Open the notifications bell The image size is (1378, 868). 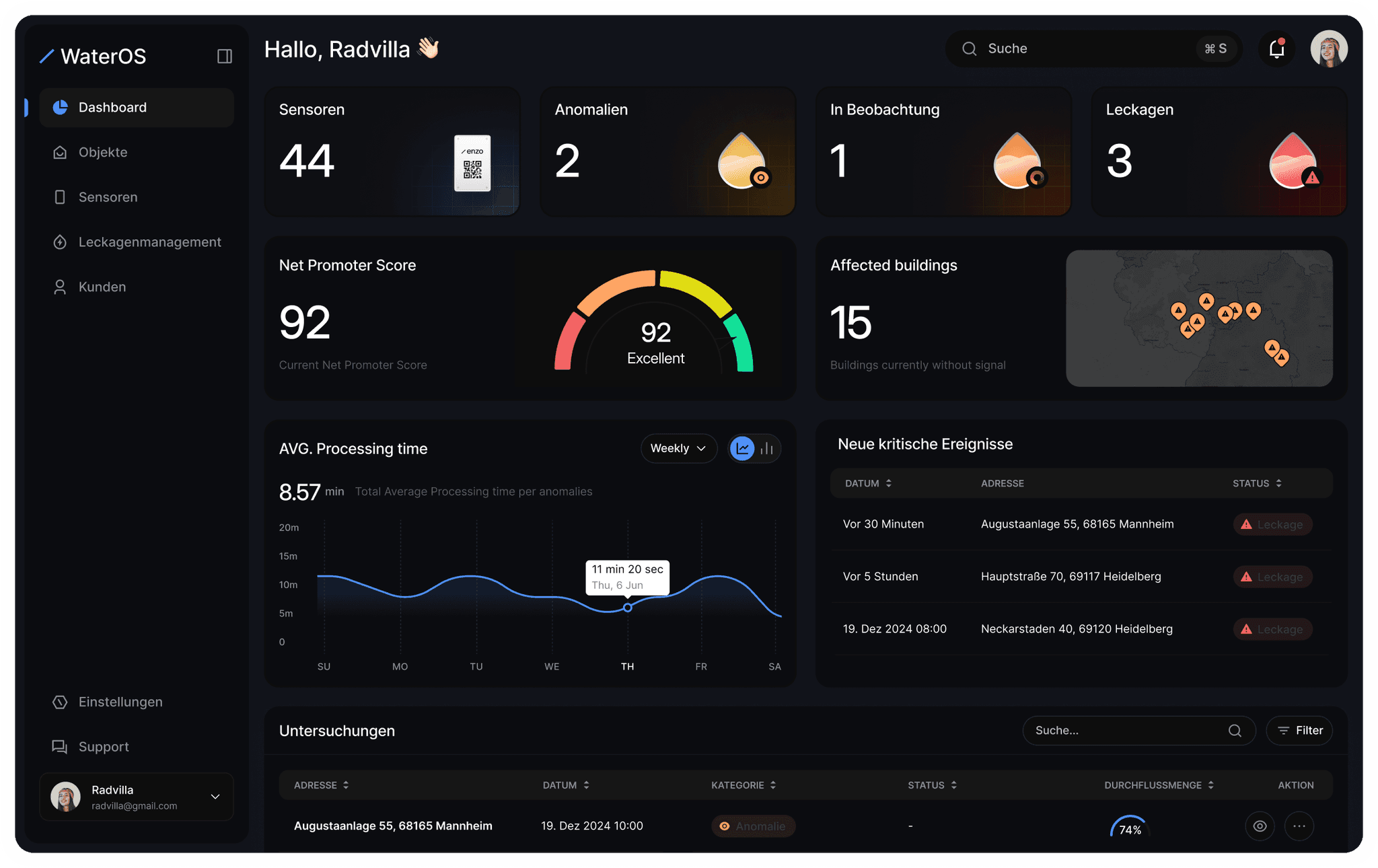[x=1276, y=49]
